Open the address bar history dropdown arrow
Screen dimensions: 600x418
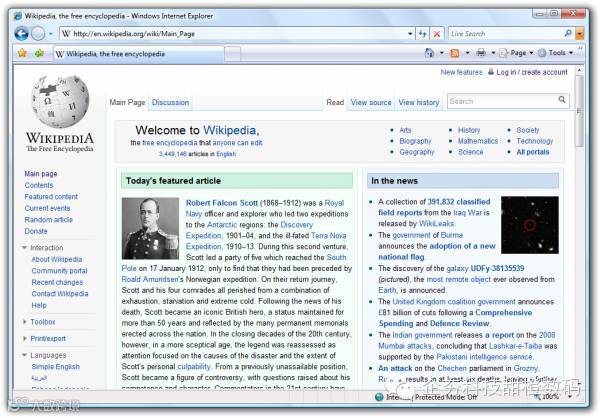pyautogui.click(x=410, y=34)
